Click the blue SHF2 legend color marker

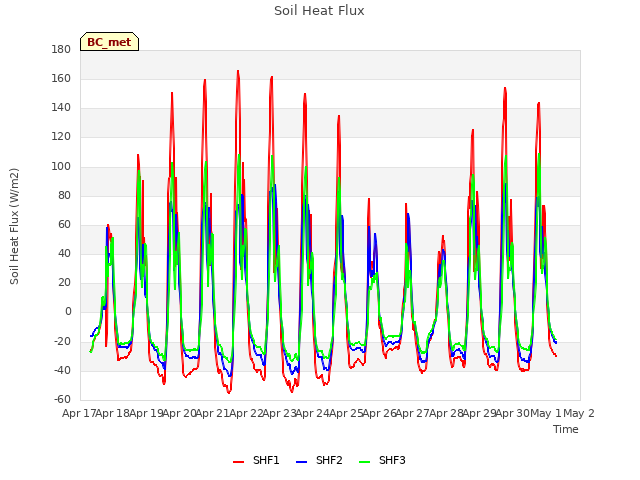(301, 462)
